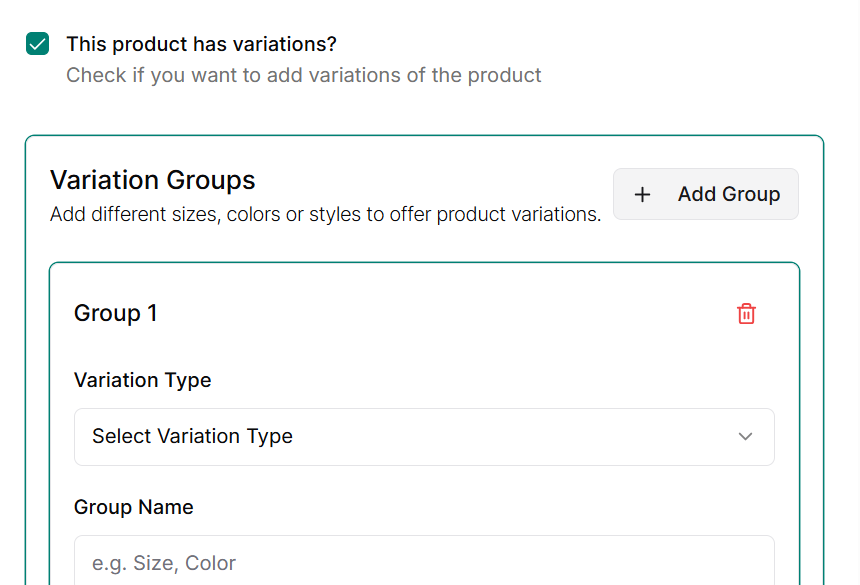The height and width of the screenshot is (585, 860).
Task: Focus the Group Name input field
Action: [424, 562]
